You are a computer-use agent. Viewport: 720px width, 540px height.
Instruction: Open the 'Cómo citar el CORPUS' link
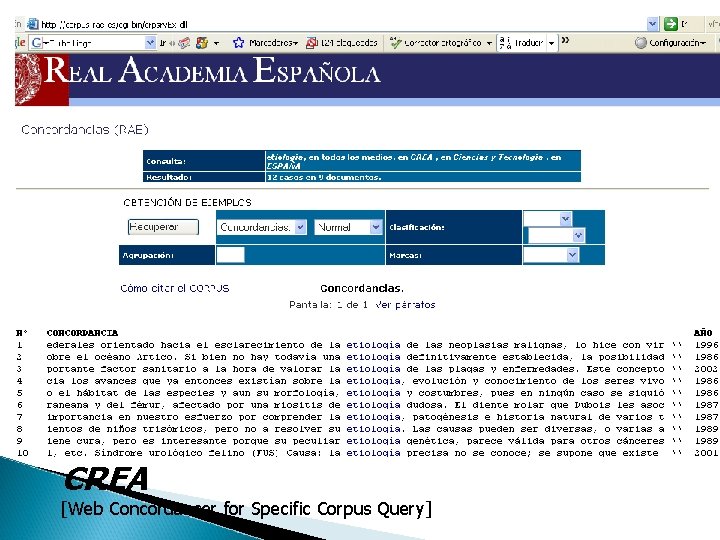coord(174,288)
